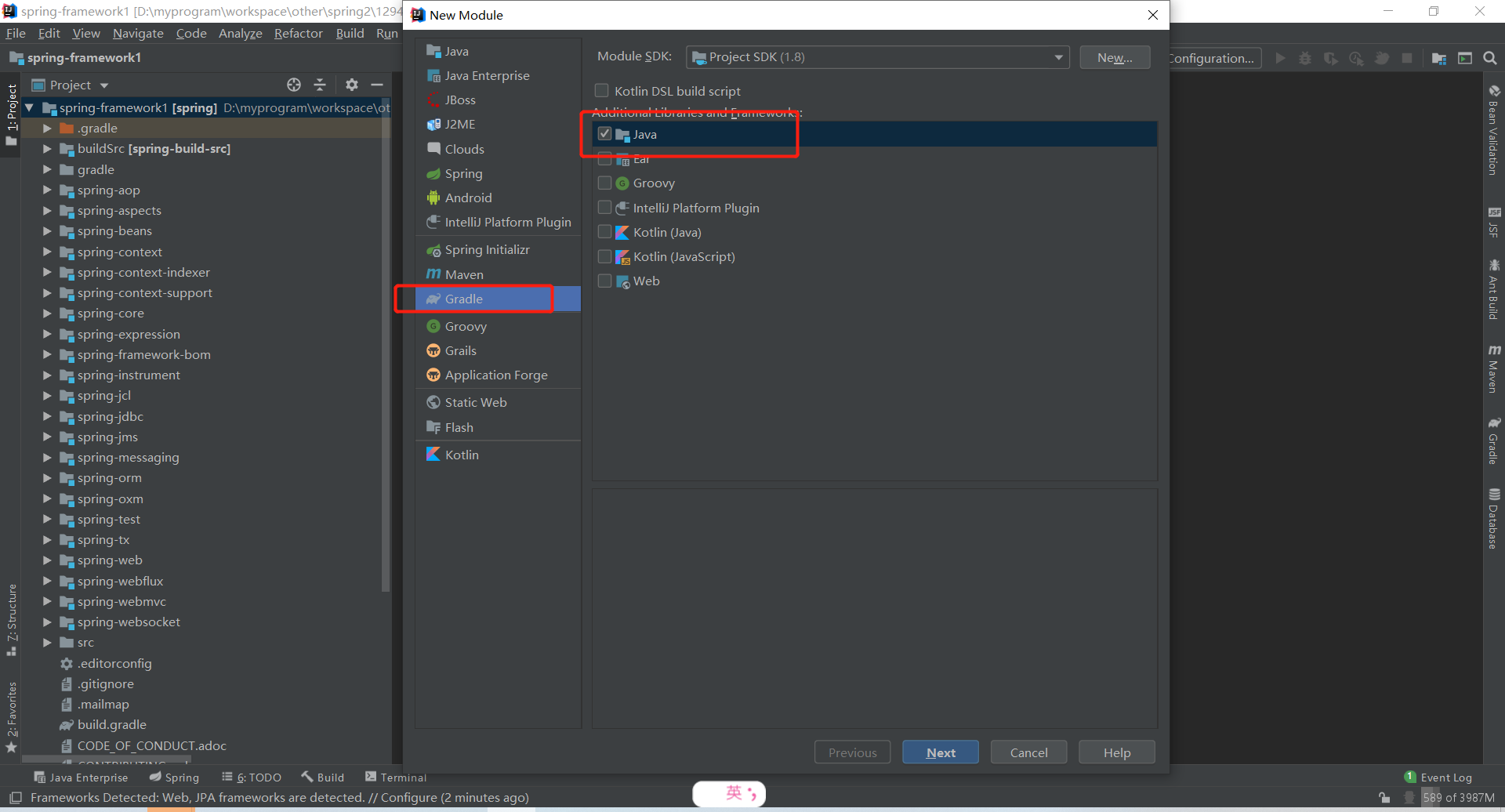The width and height of the screenshot is (1505, 812).
Task: Open the Database side panel
Action: 1494,518
